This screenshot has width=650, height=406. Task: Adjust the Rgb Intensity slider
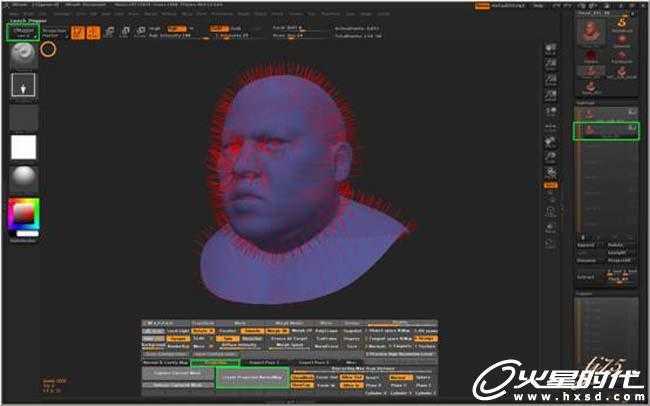click(179, 36)
